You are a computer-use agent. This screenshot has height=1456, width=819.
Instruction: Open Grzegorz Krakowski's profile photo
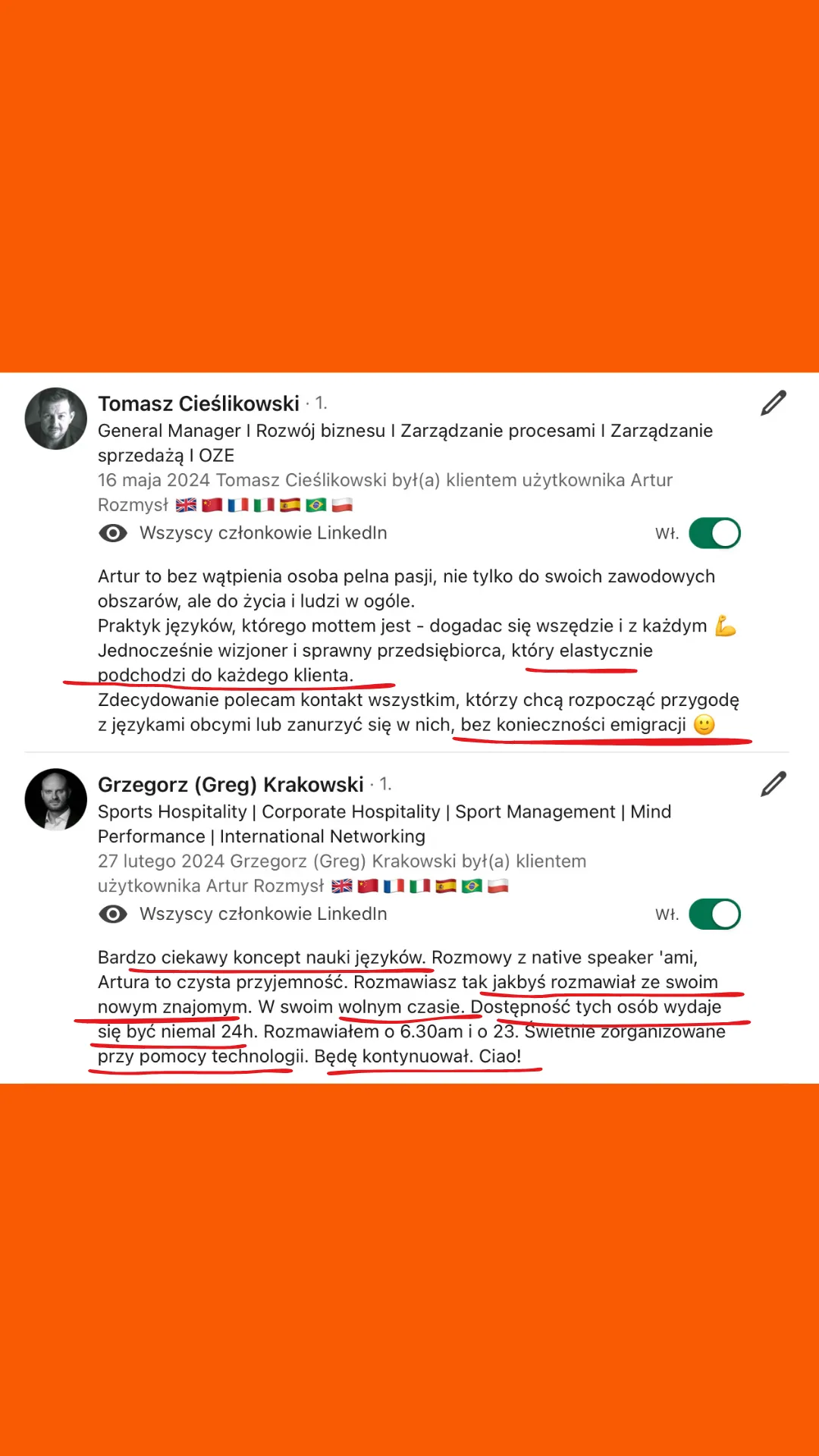[56, 799]
